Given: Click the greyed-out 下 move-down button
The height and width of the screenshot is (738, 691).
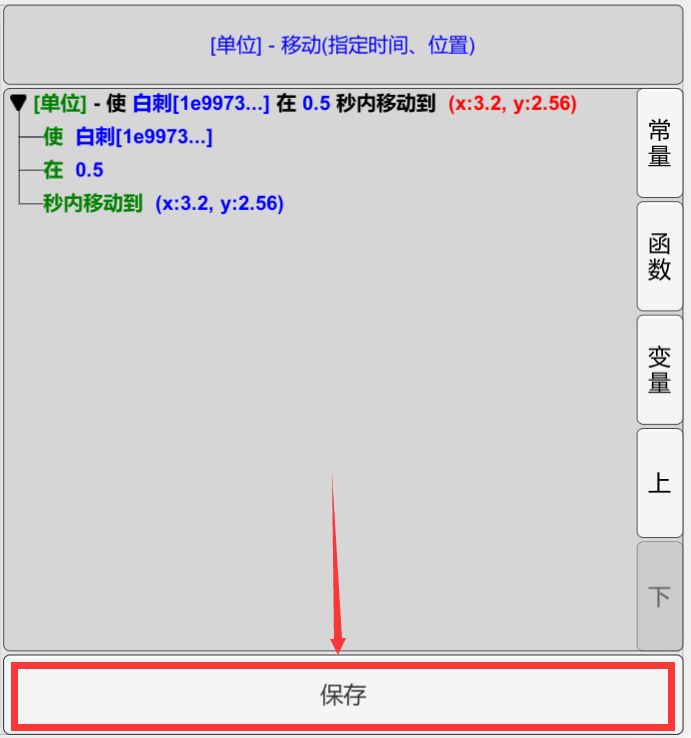Looking at the screenshot, I should 659,597.
